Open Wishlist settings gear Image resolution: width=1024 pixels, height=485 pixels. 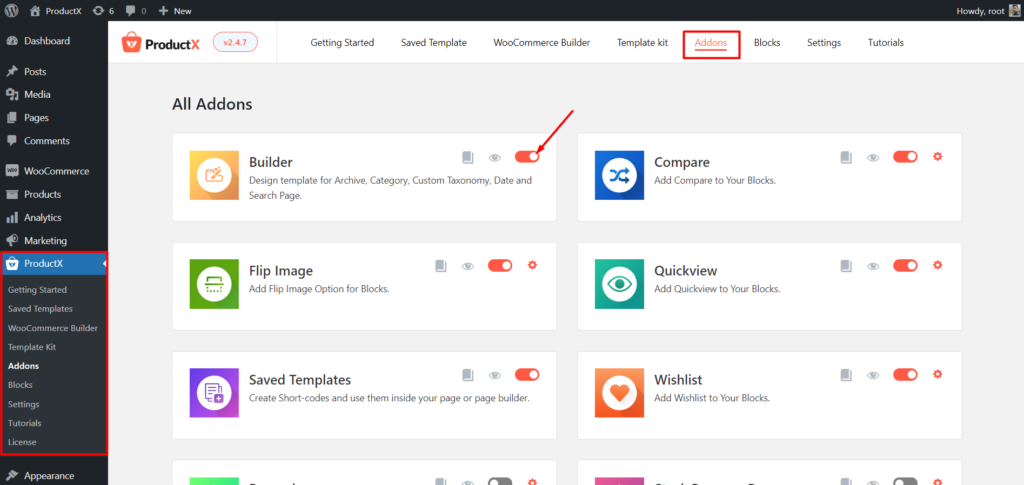938,374
